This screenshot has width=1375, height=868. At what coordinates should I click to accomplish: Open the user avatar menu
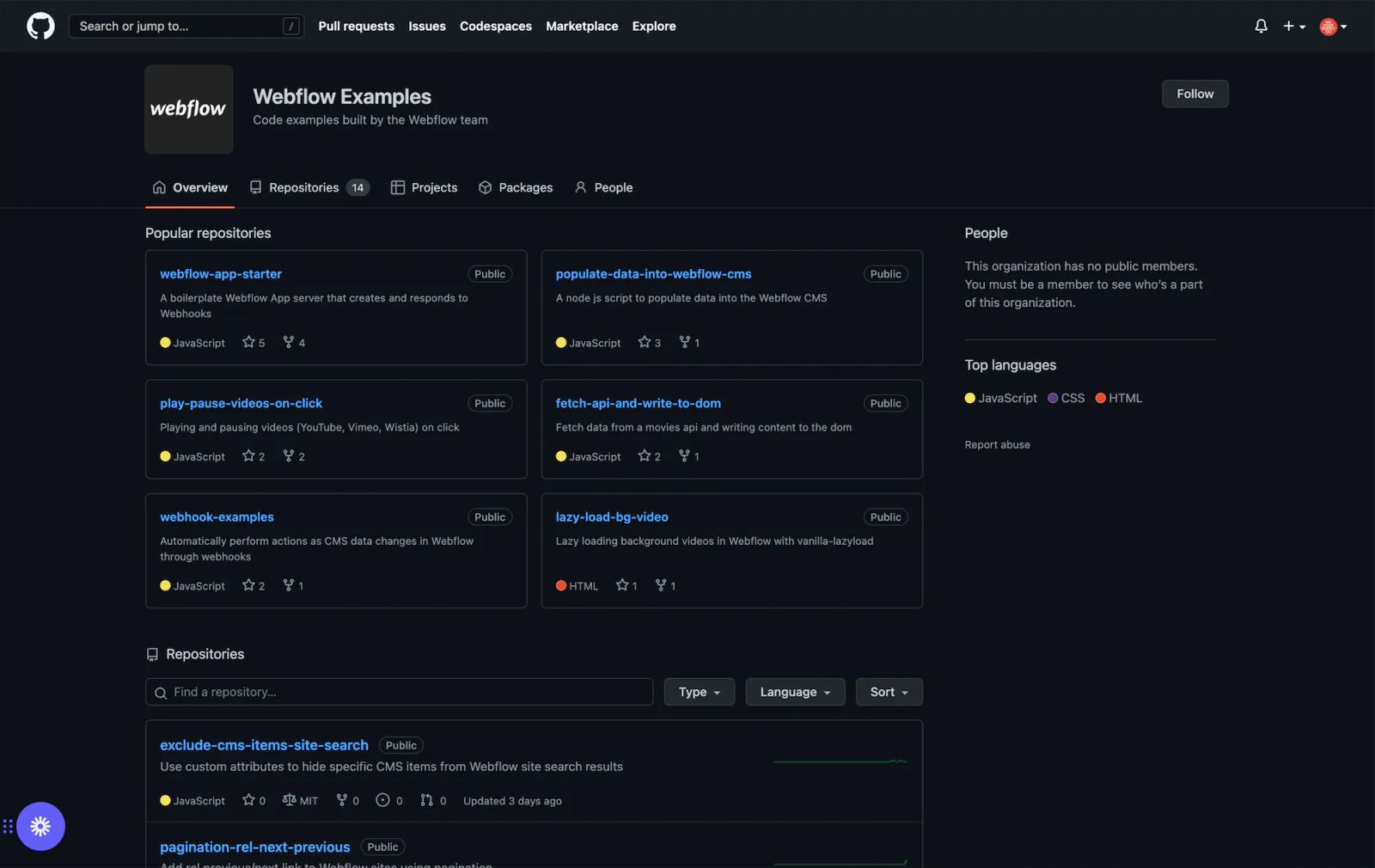coord(1333,27)
